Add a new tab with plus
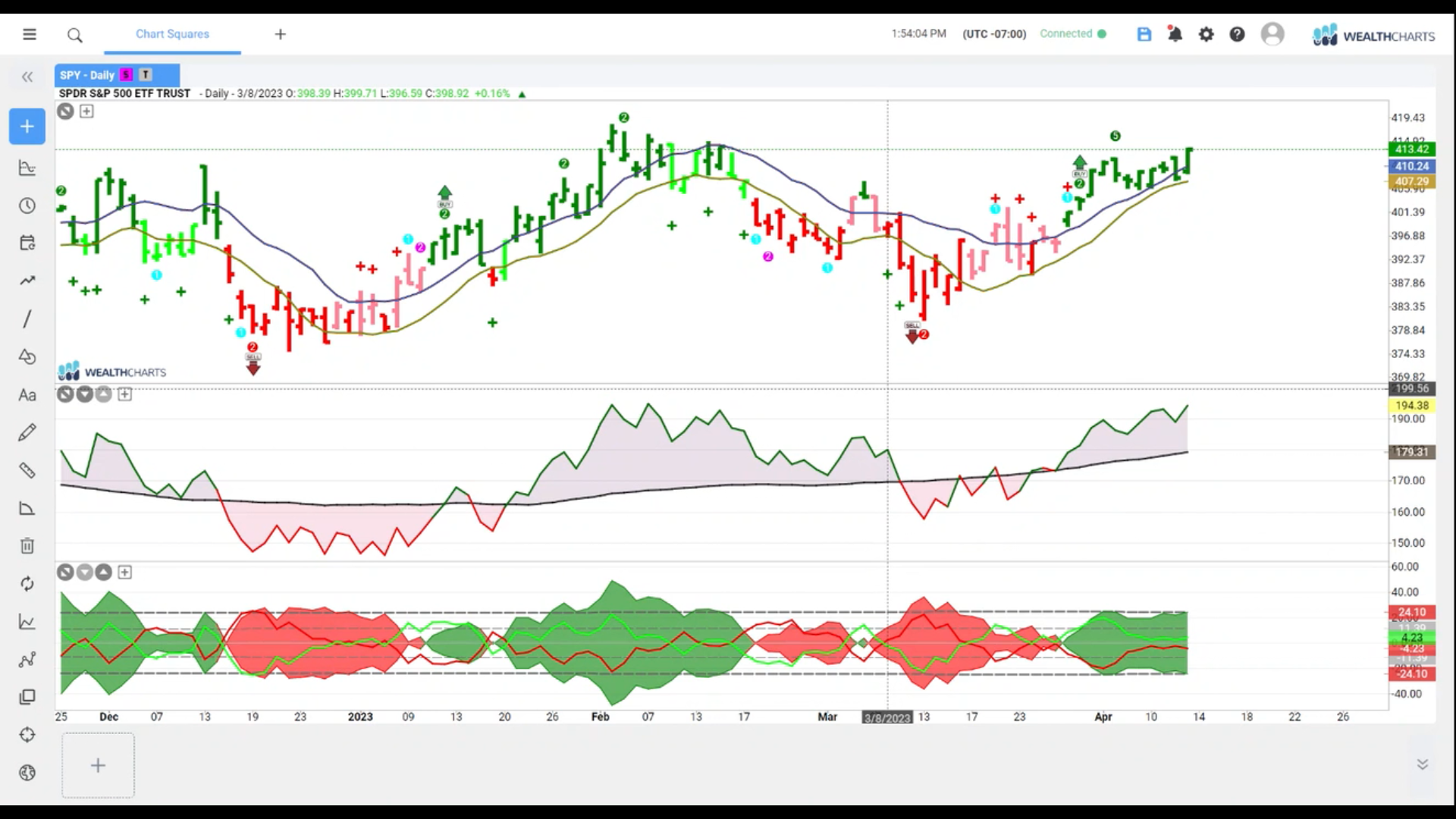The width and height of the screenshot is (1456, 819). pyautogui.click(x=281, y=34)
